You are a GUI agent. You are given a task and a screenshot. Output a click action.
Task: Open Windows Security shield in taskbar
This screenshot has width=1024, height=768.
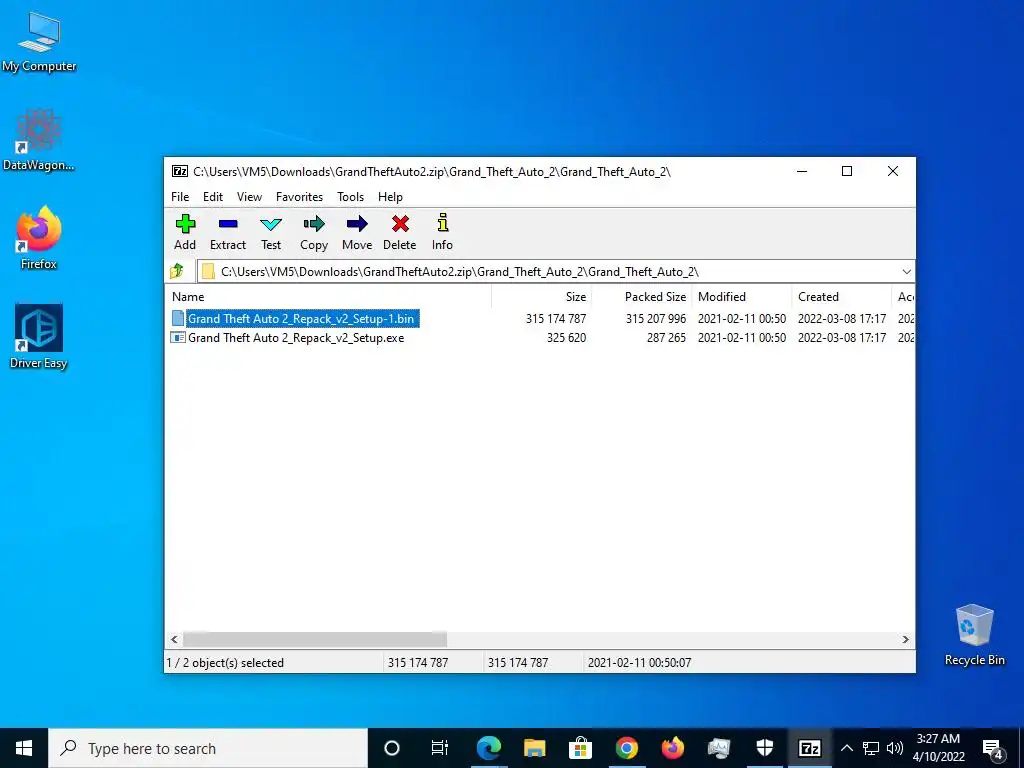(x=764, y=748)
